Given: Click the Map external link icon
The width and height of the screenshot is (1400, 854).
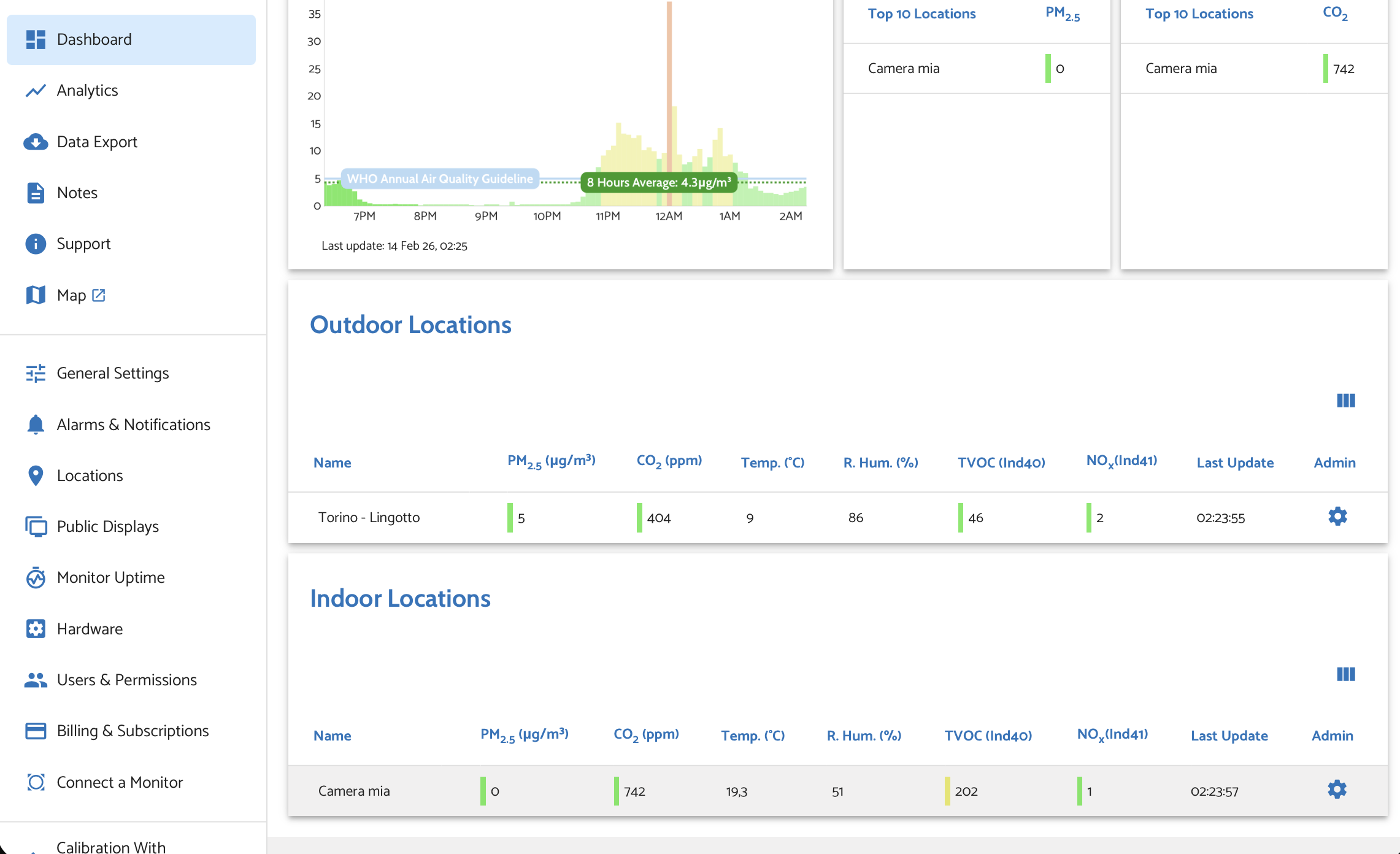Looking at the screenshot, I should coord(99,295).
